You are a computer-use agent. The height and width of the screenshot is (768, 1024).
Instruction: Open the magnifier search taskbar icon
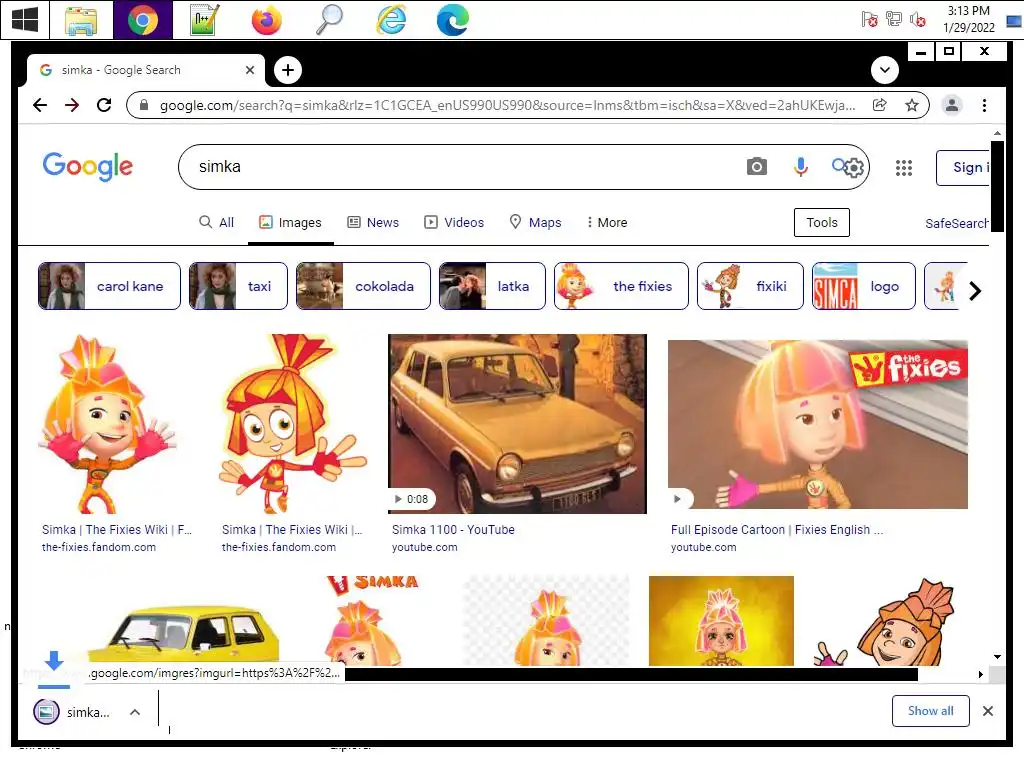tap(329, 20)
